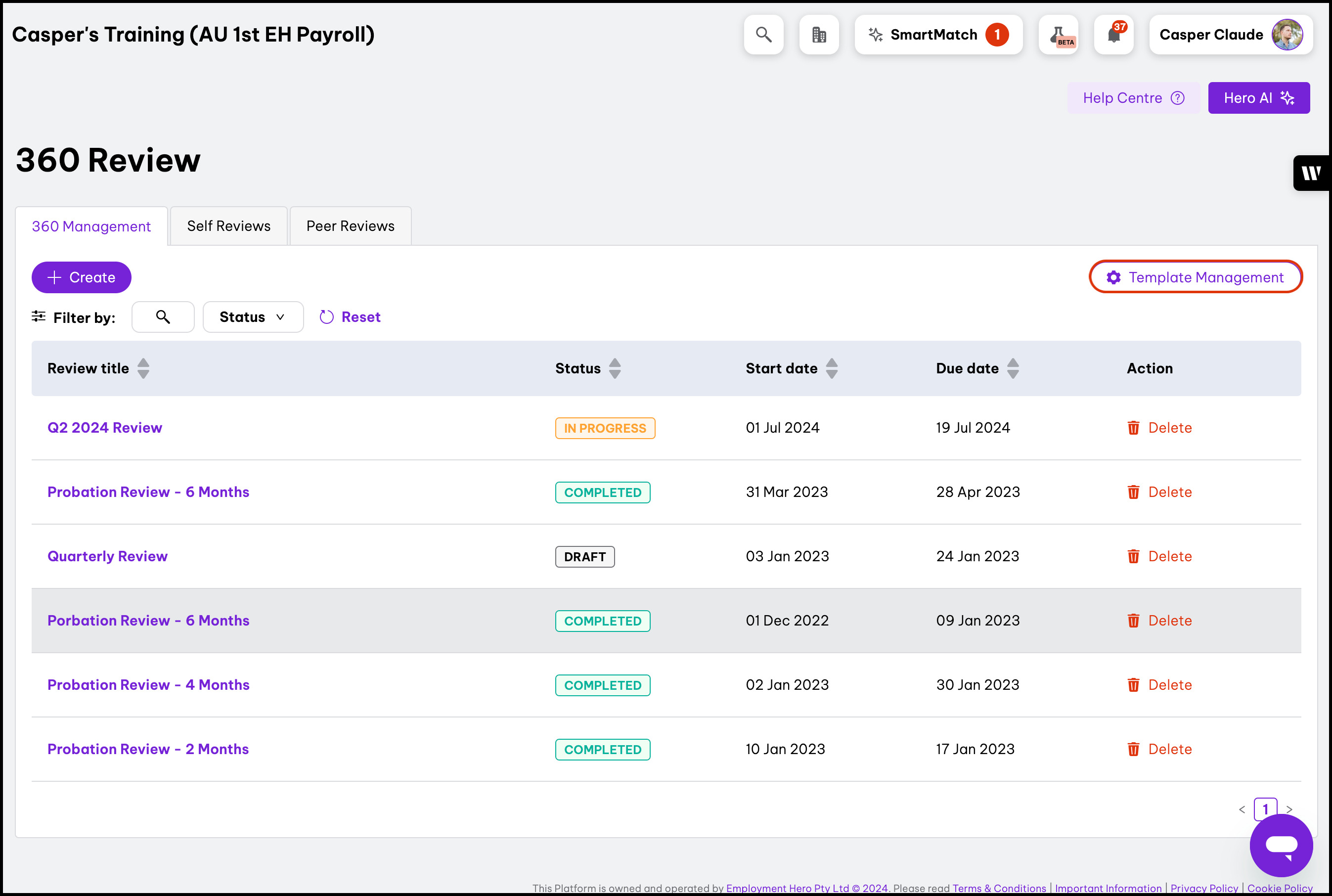Screen dimensions: 1332x896
Task: Sort by Review title column
Action: pos(143,368)
